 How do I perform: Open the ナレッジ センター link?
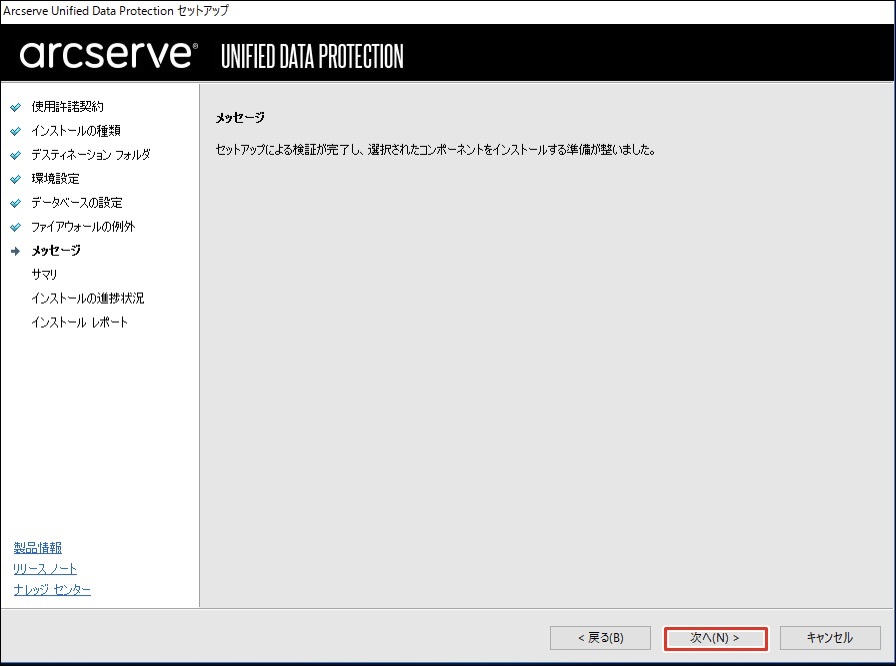(x=52, y=589)
